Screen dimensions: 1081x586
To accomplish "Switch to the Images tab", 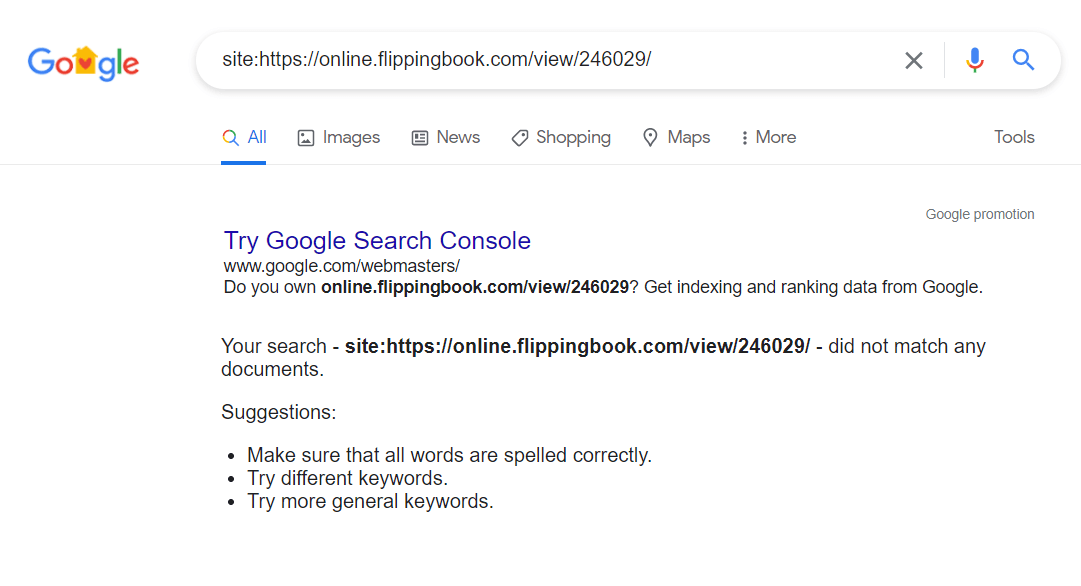I will [x=339, y=137].
